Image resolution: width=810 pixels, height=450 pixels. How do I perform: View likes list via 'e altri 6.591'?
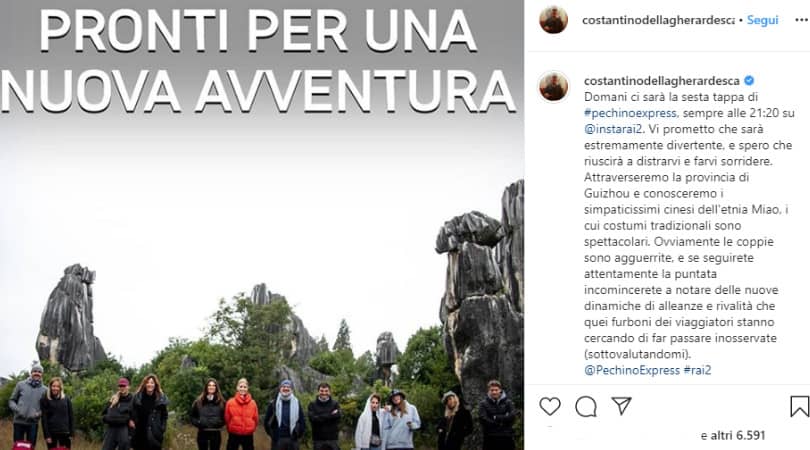(x=733, y=436)
